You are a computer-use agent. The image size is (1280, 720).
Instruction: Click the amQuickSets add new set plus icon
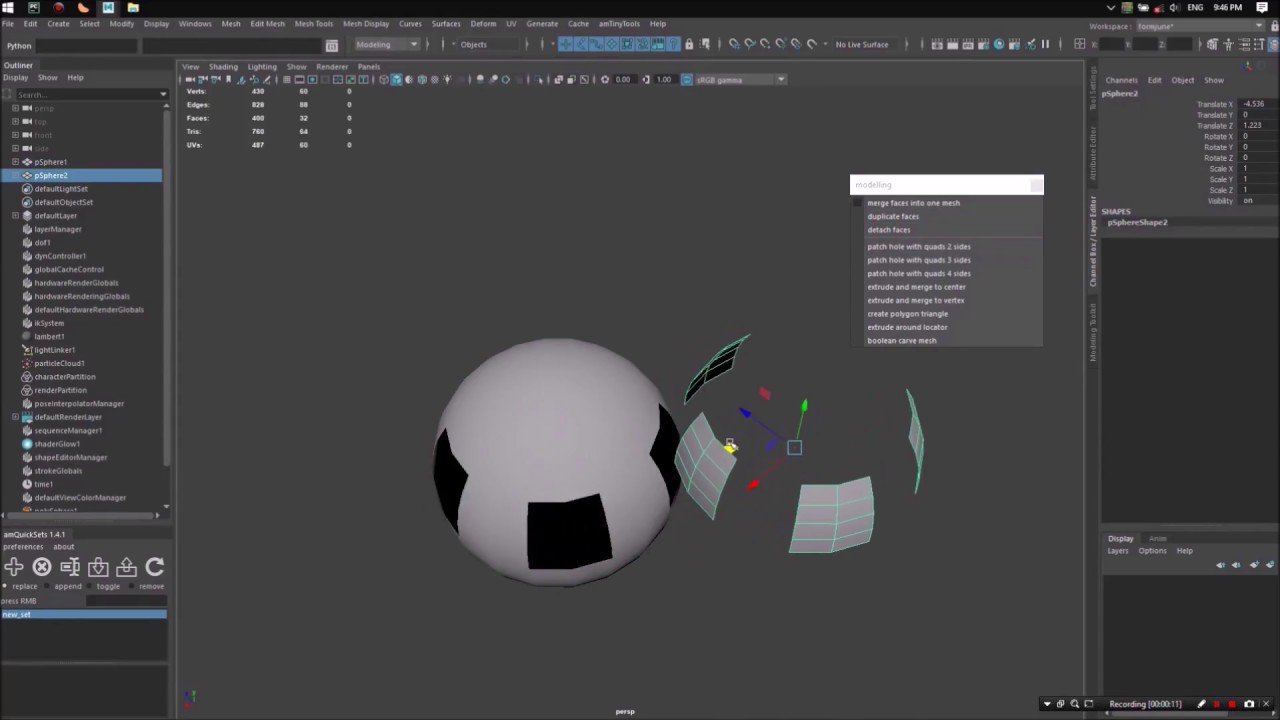(x=13, y=567)
